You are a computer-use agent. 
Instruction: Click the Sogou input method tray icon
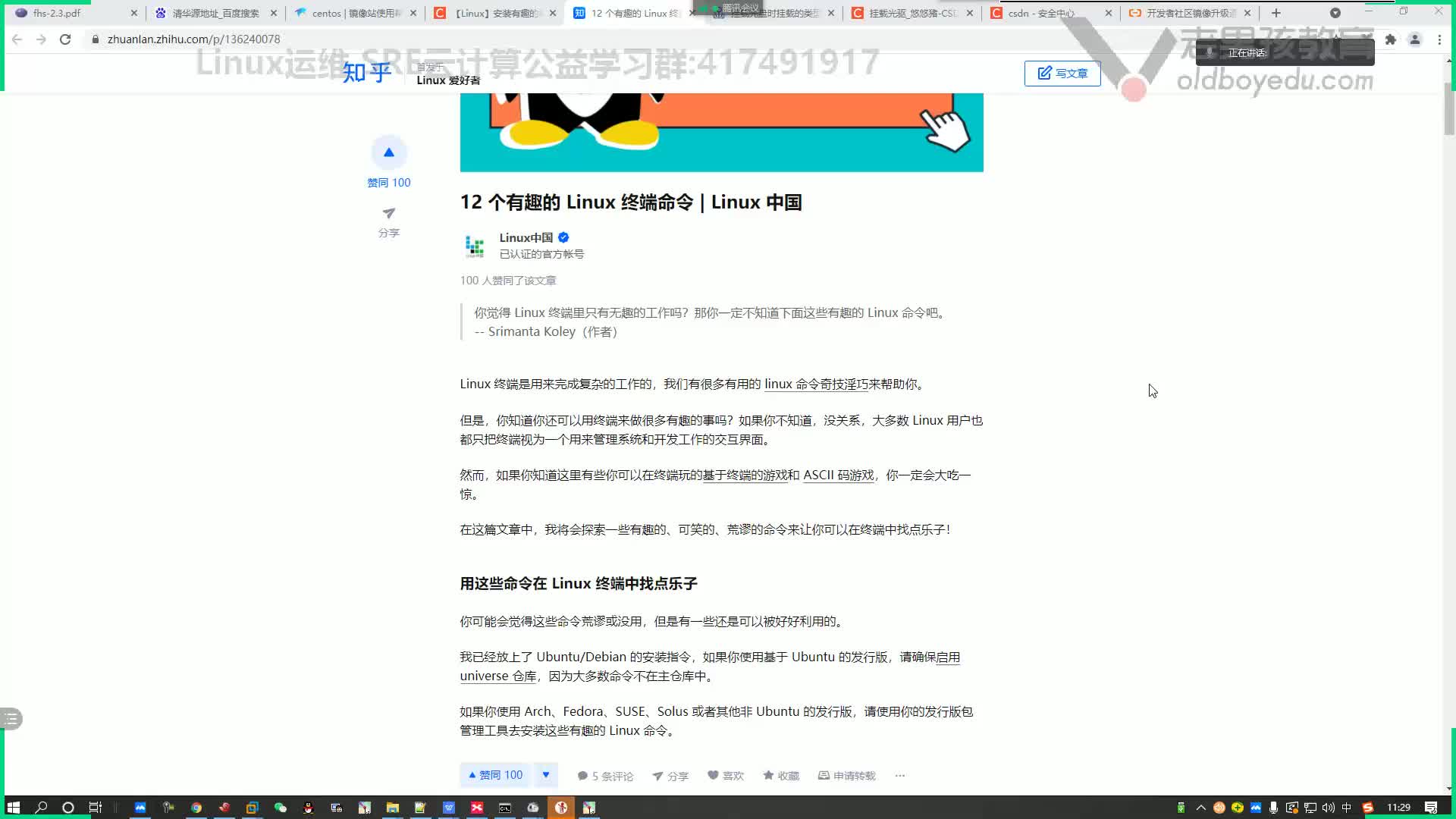(1368, 808)
